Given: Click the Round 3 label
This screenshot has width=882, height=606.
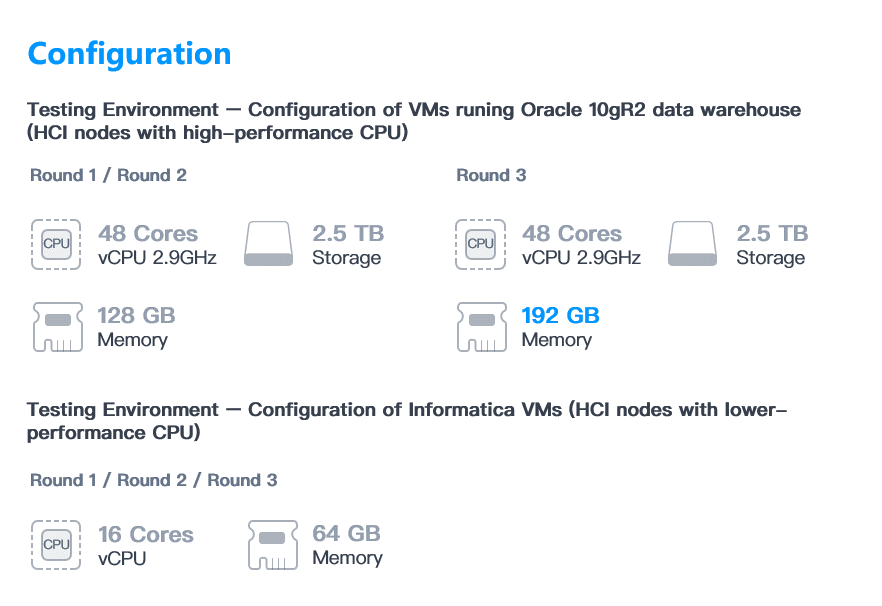Looking at the screenshot, I should (x=491, y=175).
